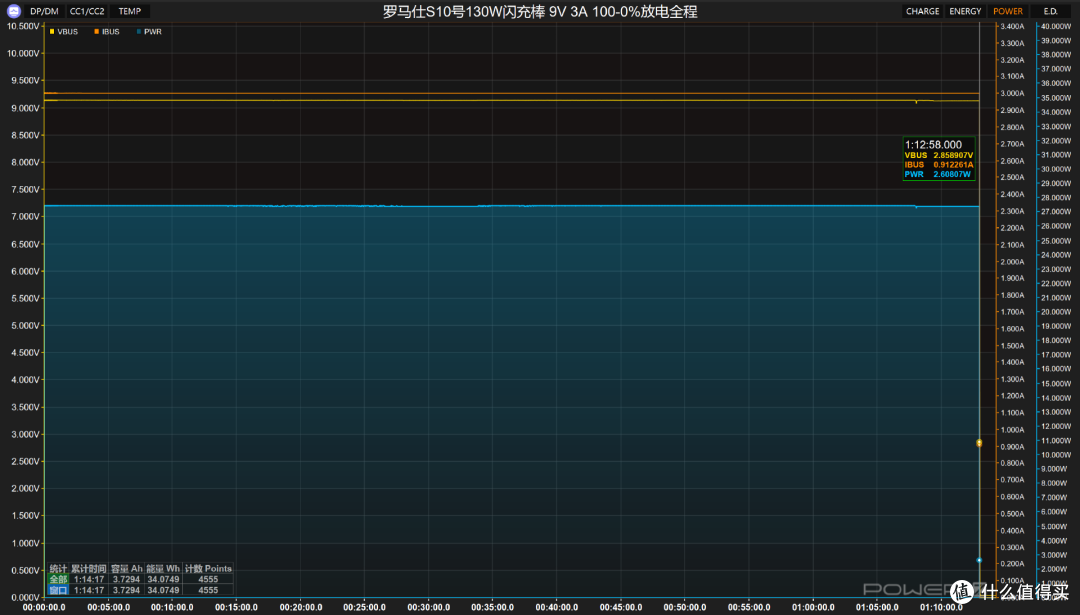Select the blue 窗口 statistics row label

coord(59,590)
